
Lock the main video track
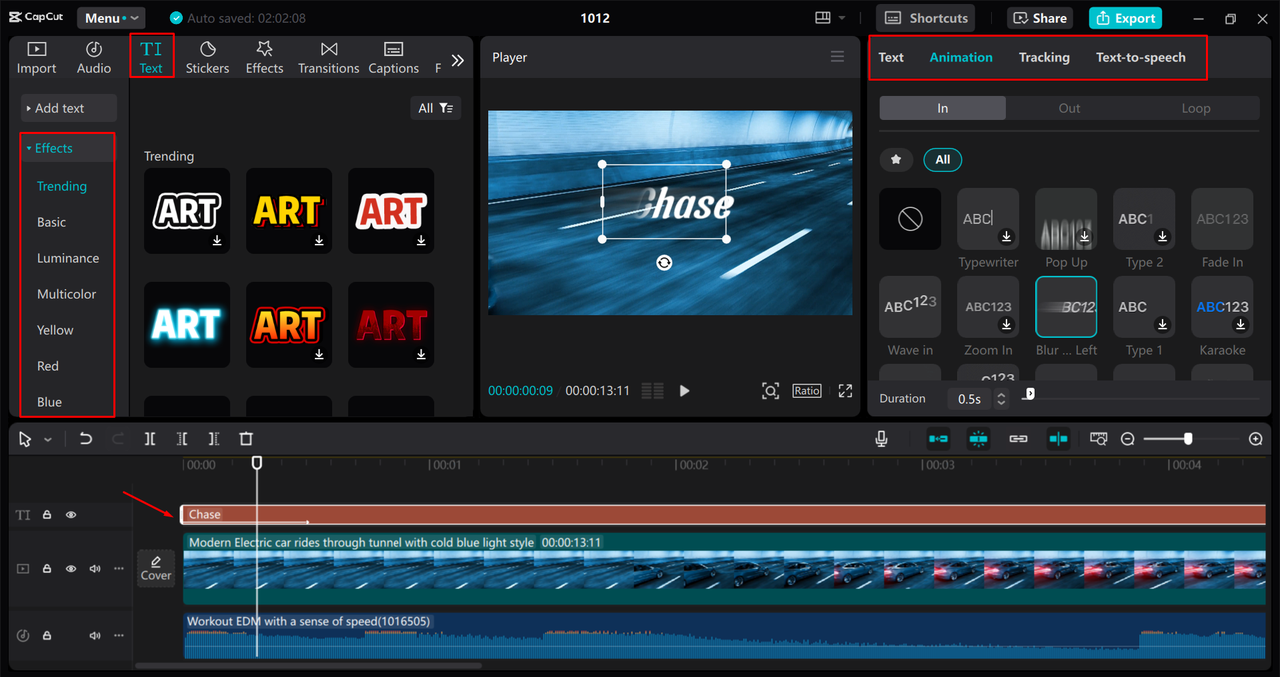47,569
